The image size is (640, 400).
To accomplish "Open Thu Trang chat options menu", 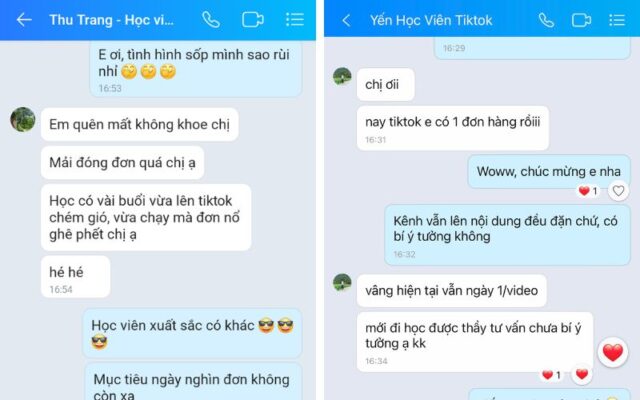I will coord(295,19).
